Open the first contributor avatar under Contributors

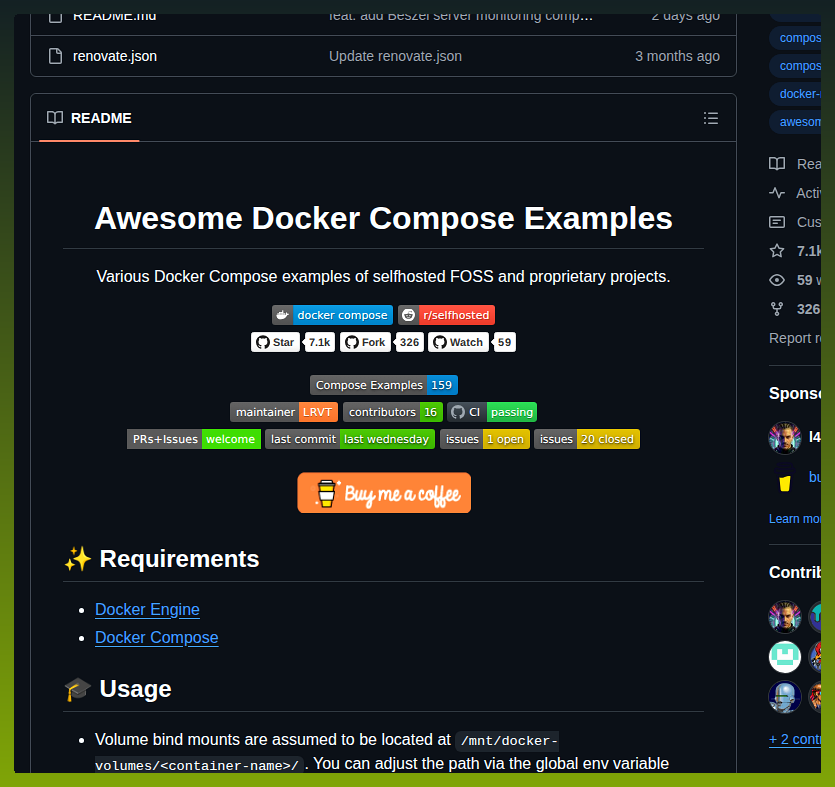click(x=784, y=617)
